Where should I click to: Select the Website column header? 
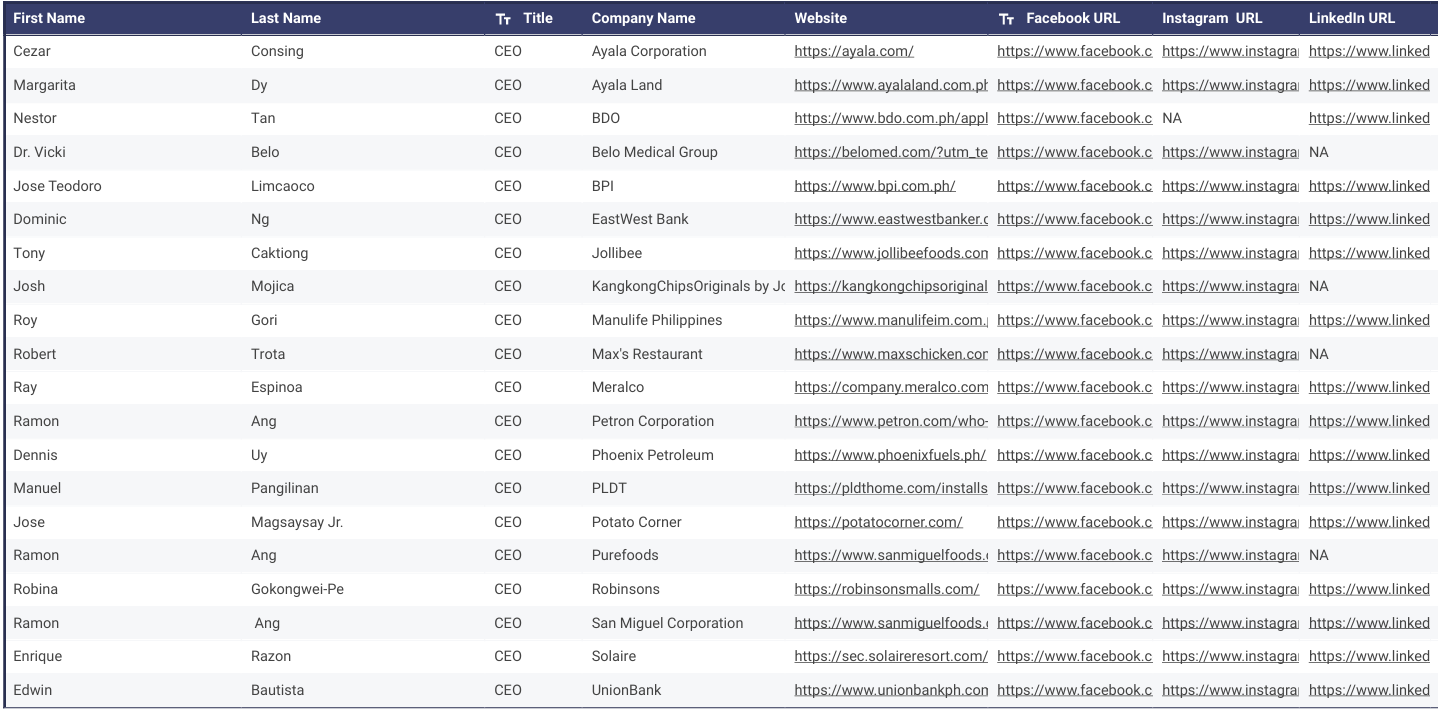click(x=820, y=18)
